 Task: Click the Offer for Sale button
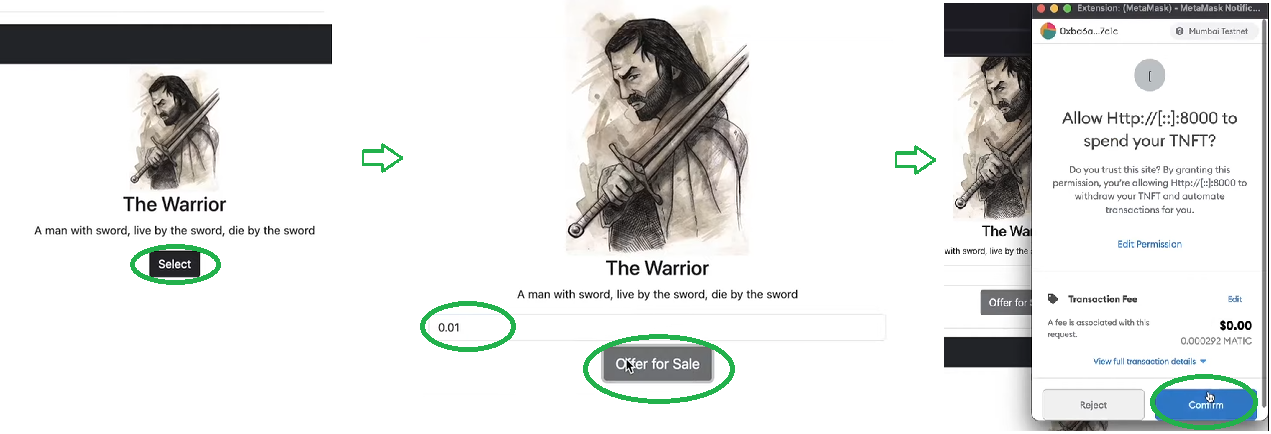pos(658,364)
